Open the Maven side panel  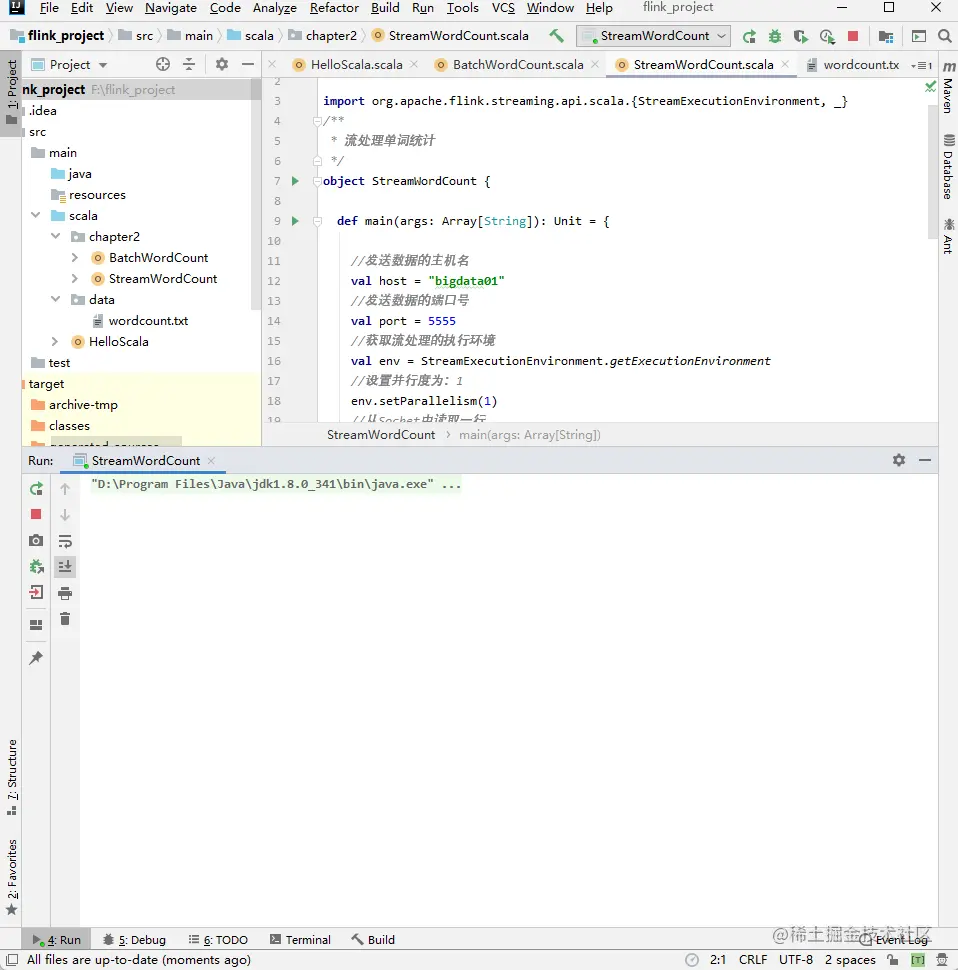point(948,87)
